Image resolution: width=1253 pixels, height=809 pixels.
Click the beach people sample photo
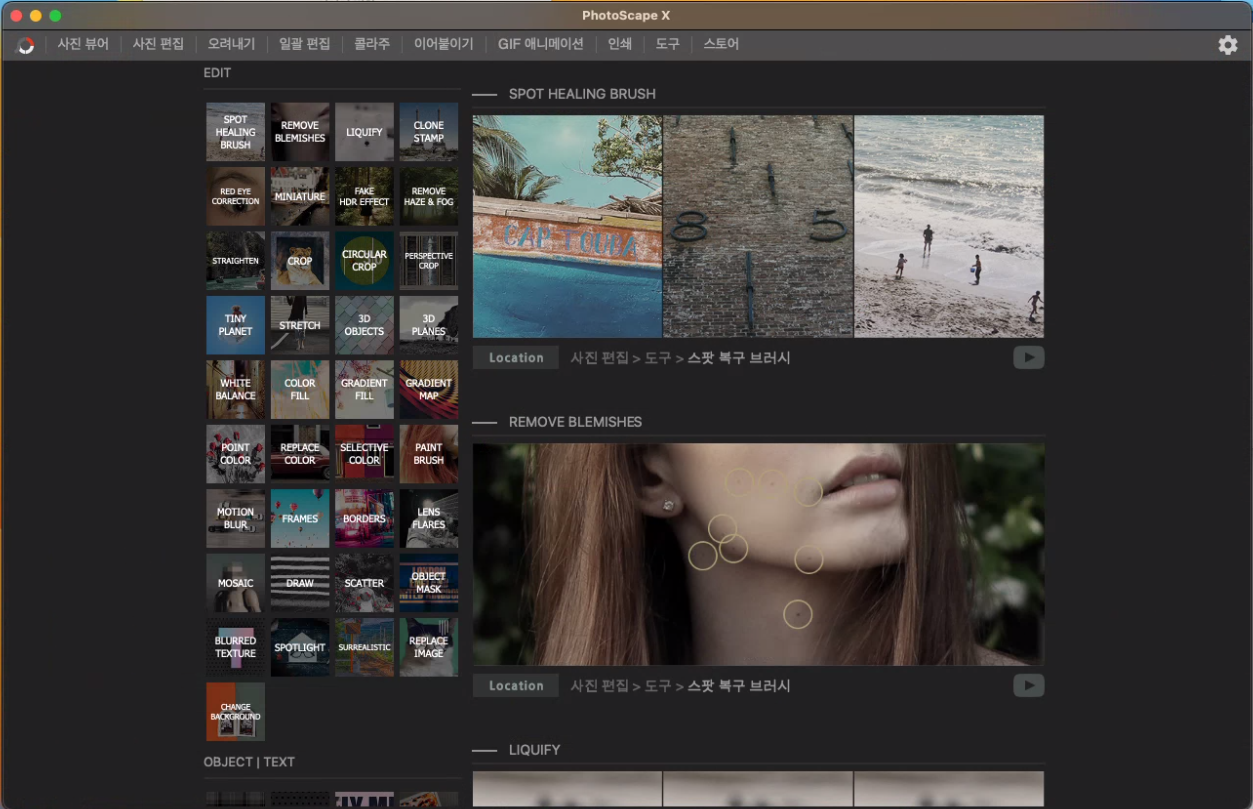949,226
